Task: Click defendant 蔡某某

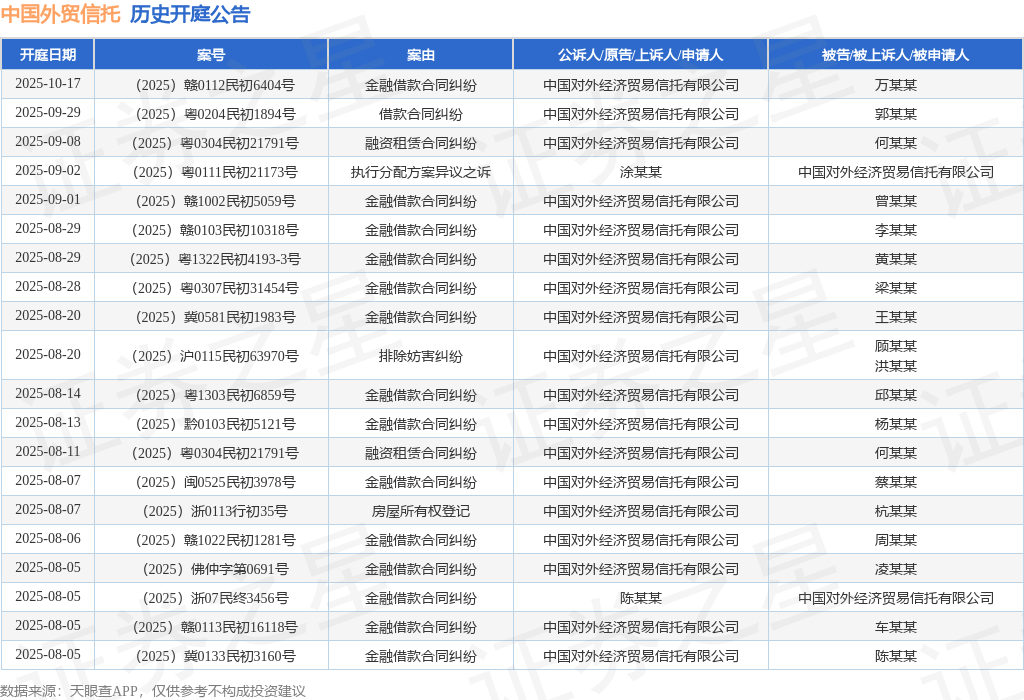Action: [x=896, y=482]
